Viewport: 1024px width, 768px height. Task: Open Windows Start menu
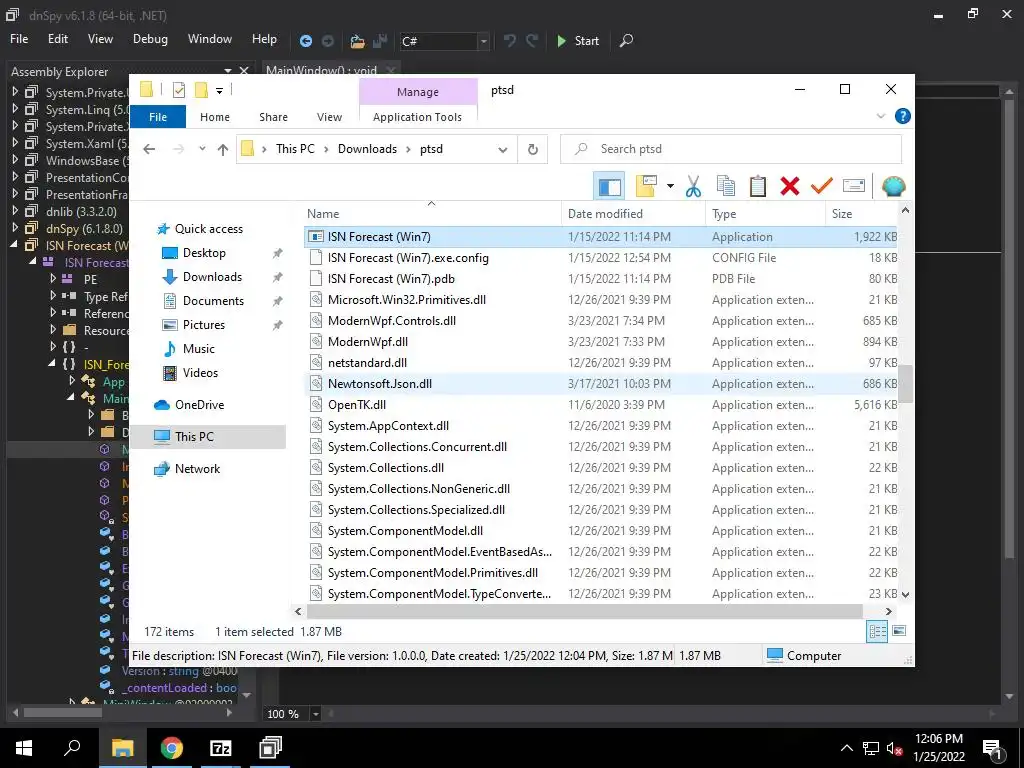click(24, 748)
